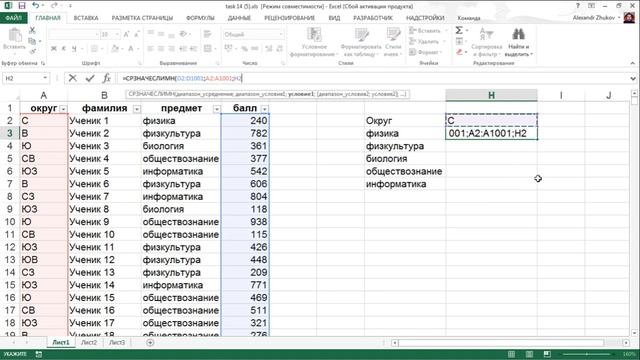This screenshot has width=640, height=360.
Task: Toggle Italic (К) formatting
Action: (x=64, y=49)
